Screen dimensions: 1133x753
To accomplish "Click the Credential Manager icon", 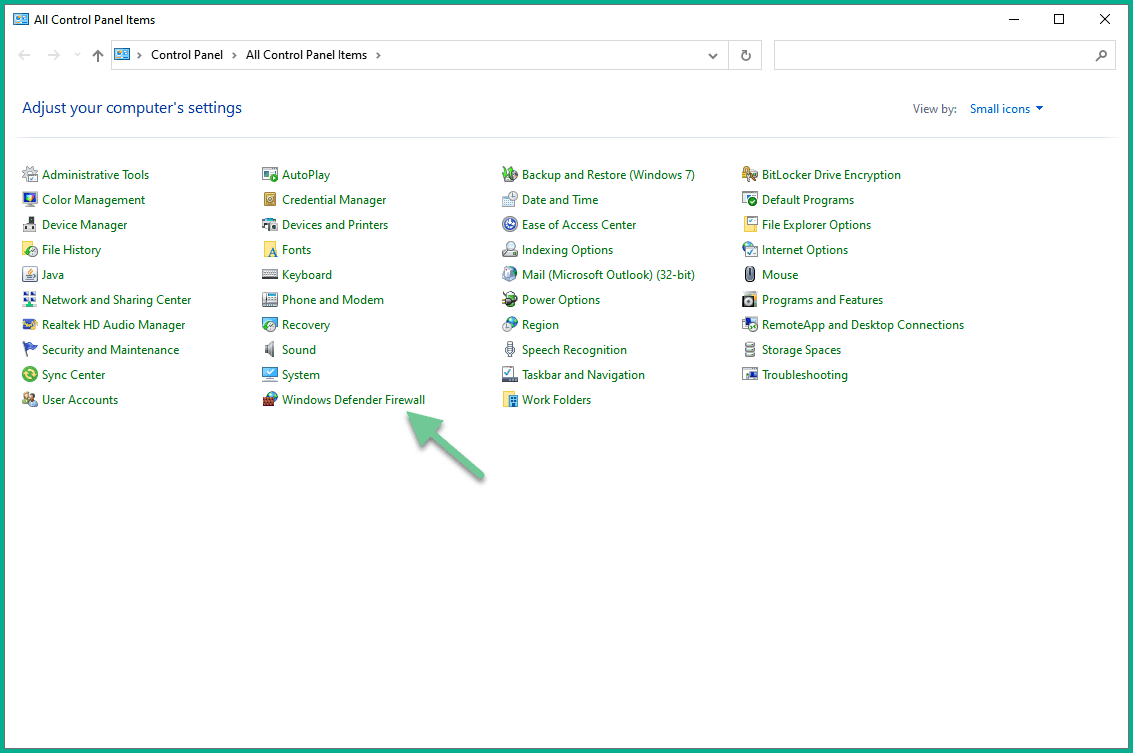I will click(270, 200).
